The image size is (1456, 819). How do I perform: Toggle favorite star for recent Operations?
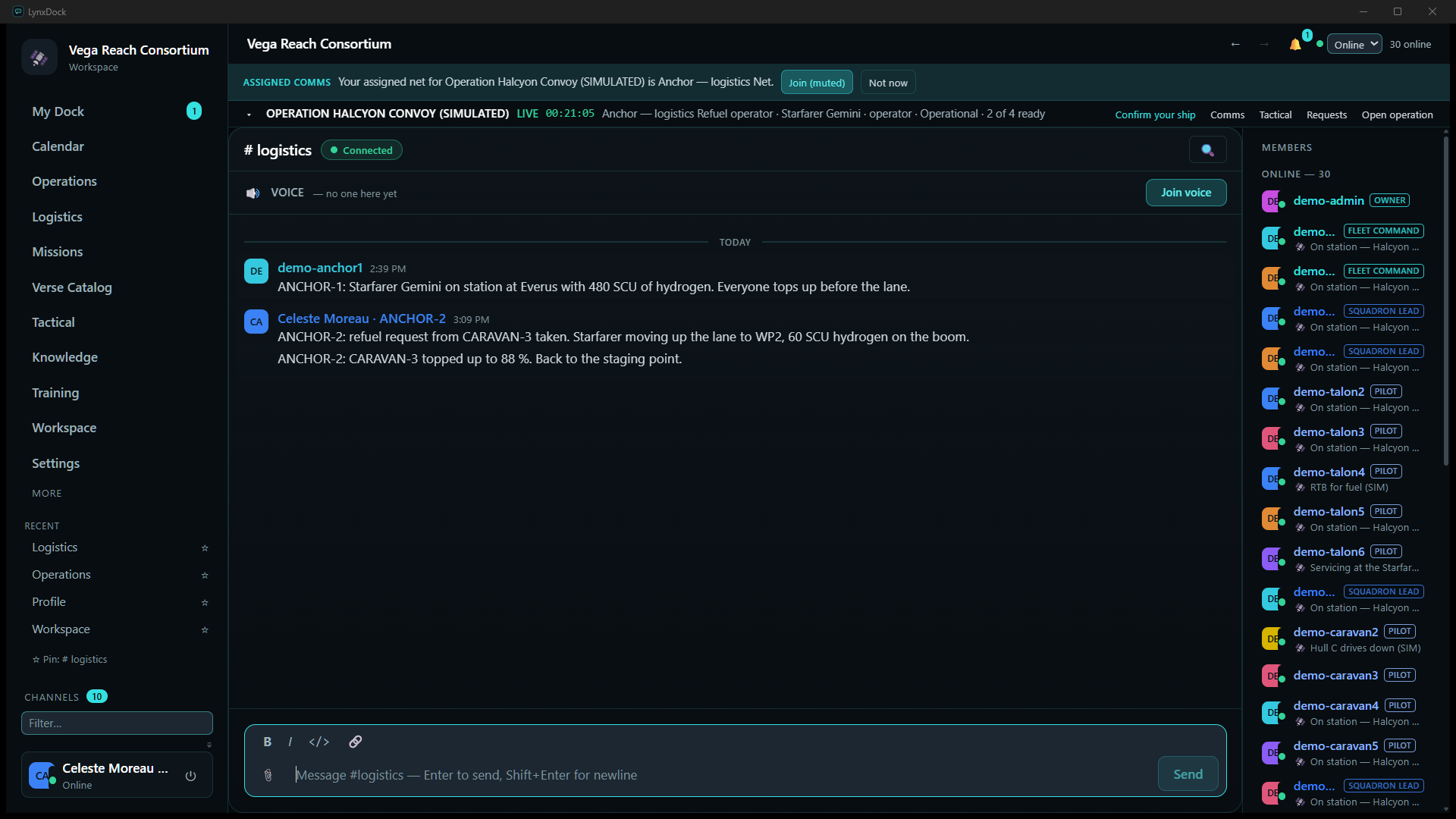(205, 575)
